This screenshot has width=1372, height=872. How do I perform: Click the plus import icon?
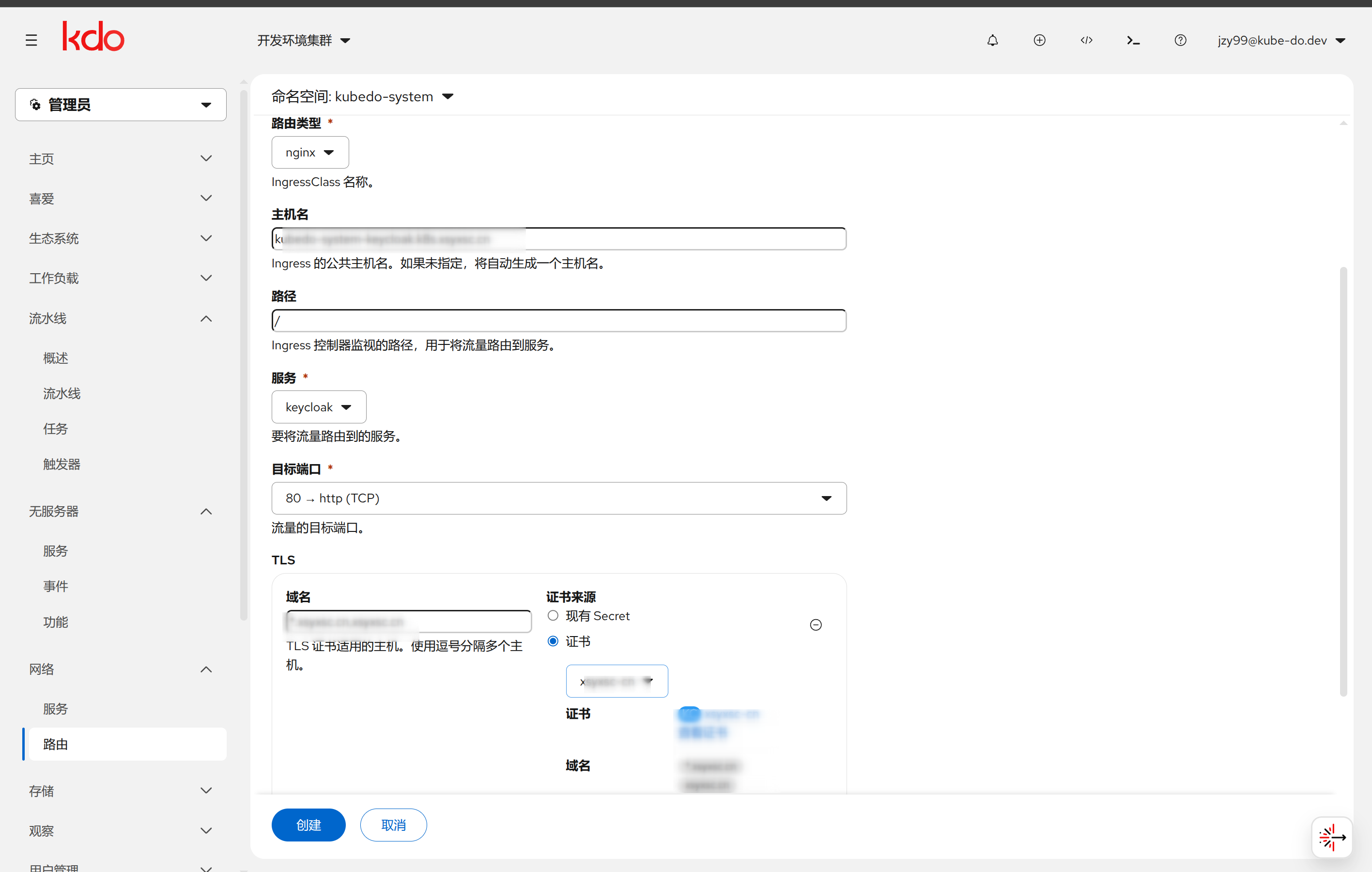coord(1039,41)
